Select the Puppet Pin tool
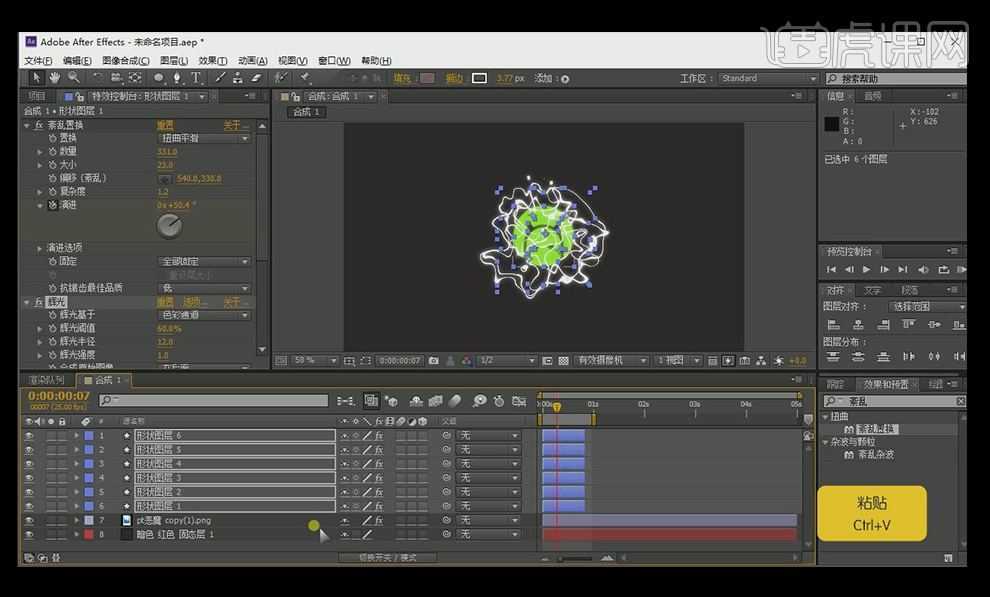This screenshot has width=990, height=597. point(305,78)
